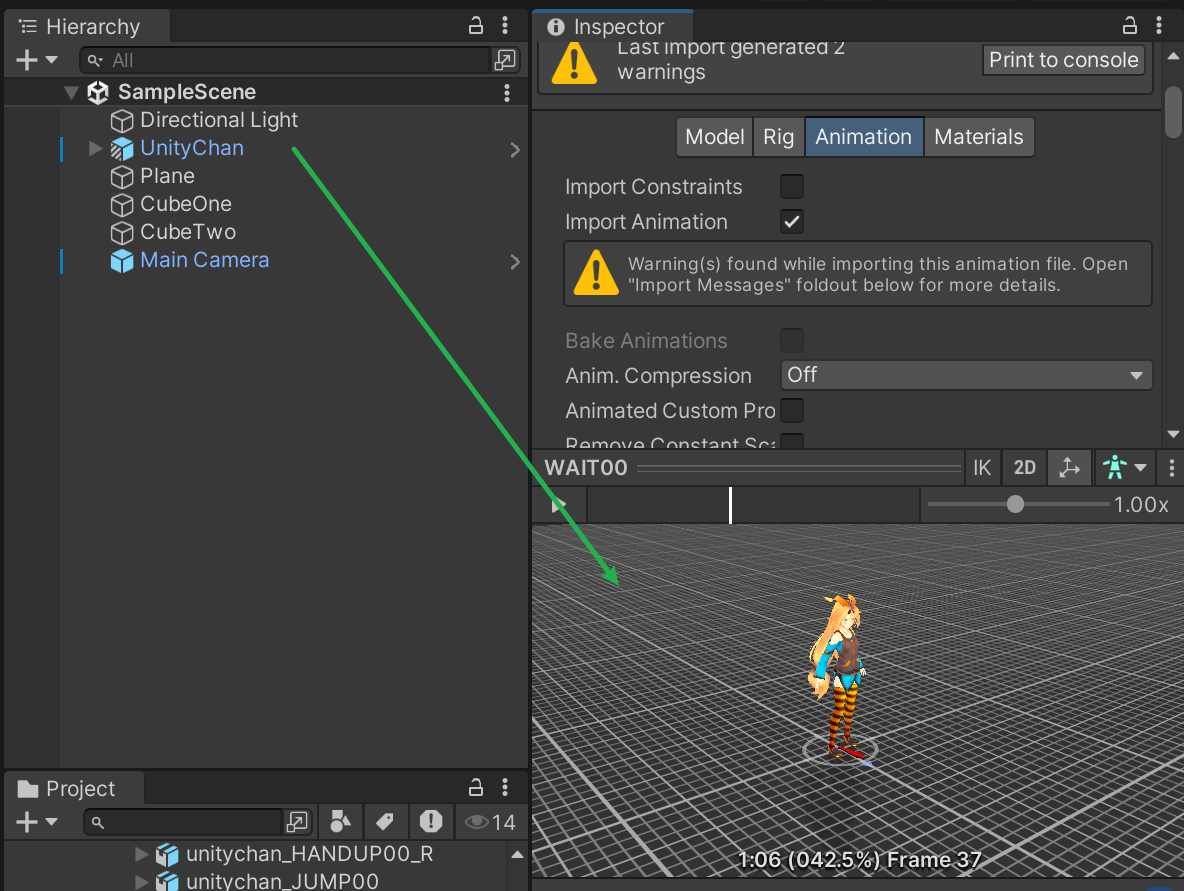
Task: Select the CubeOne object
Action: [186, 204]
